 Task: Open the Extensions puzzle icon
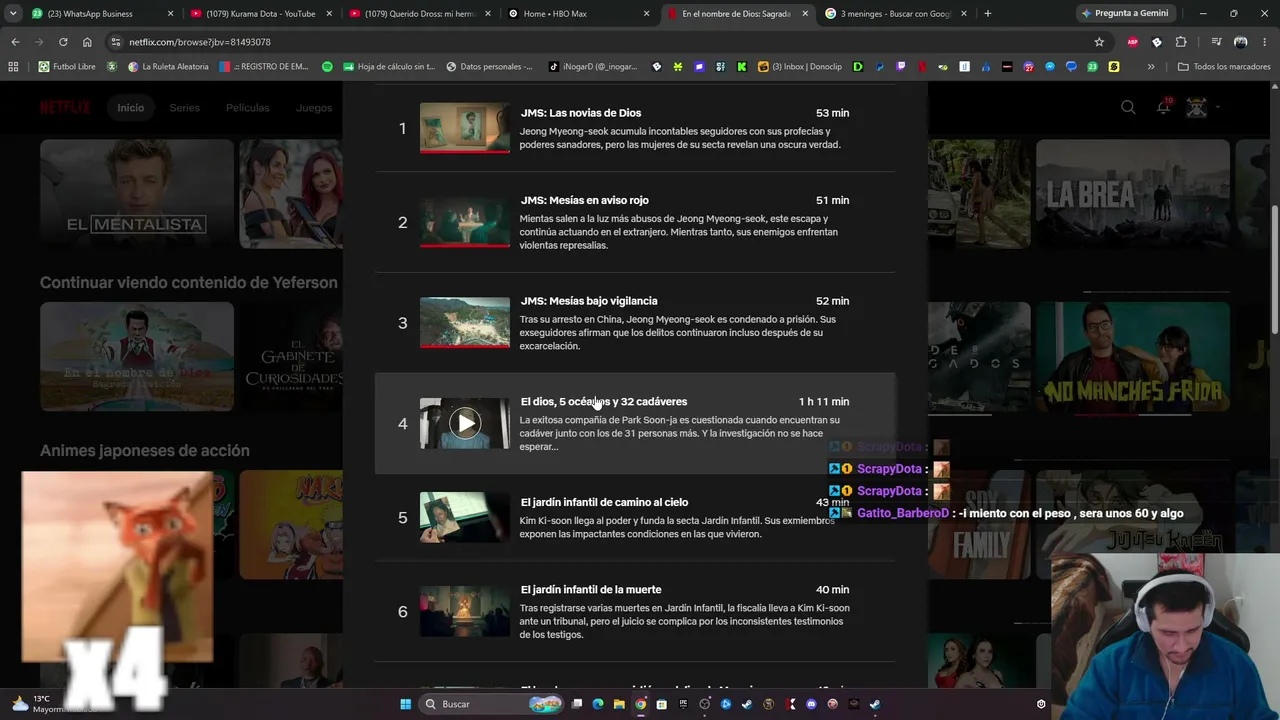tap(1181, 42)
